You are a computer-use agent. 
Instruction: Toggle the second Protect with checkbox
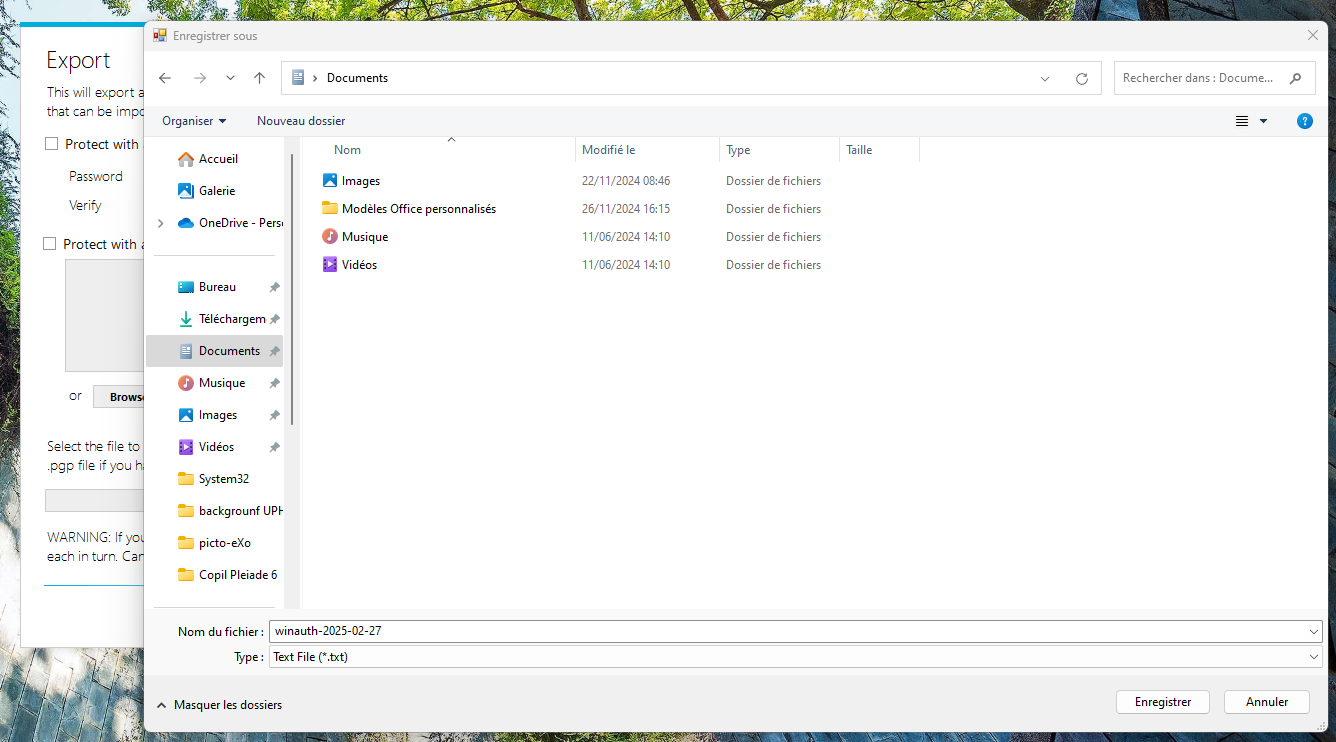[x=50, y=244]
